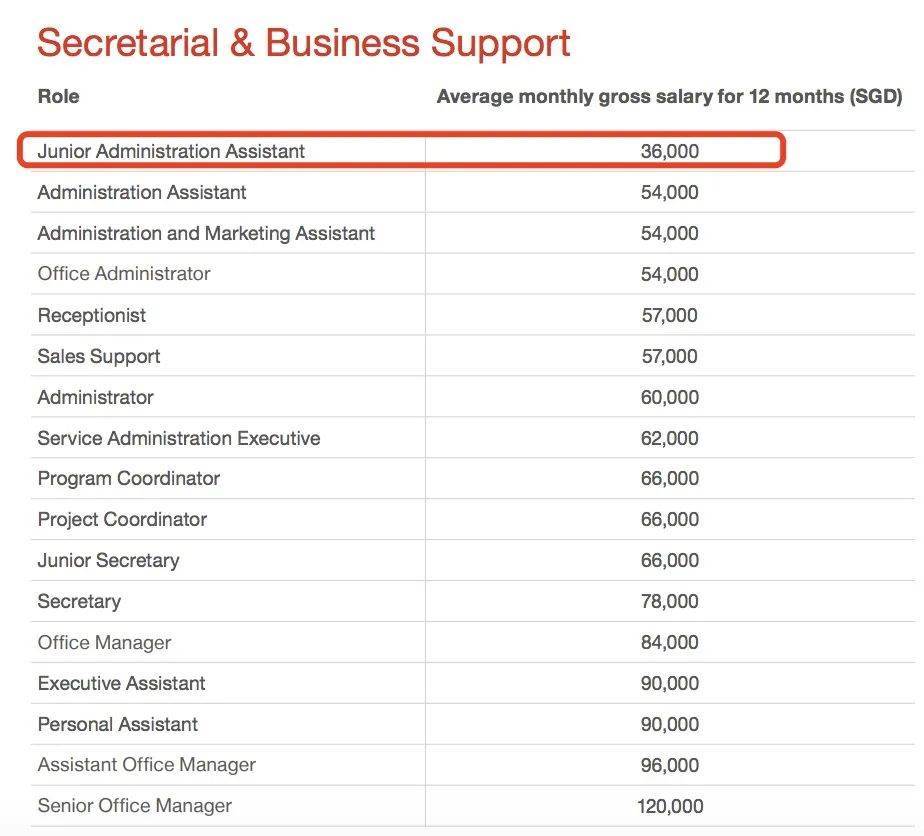Open the Assistant Office Manager link
Screen dimensions: 924x836
click(147, 764)
